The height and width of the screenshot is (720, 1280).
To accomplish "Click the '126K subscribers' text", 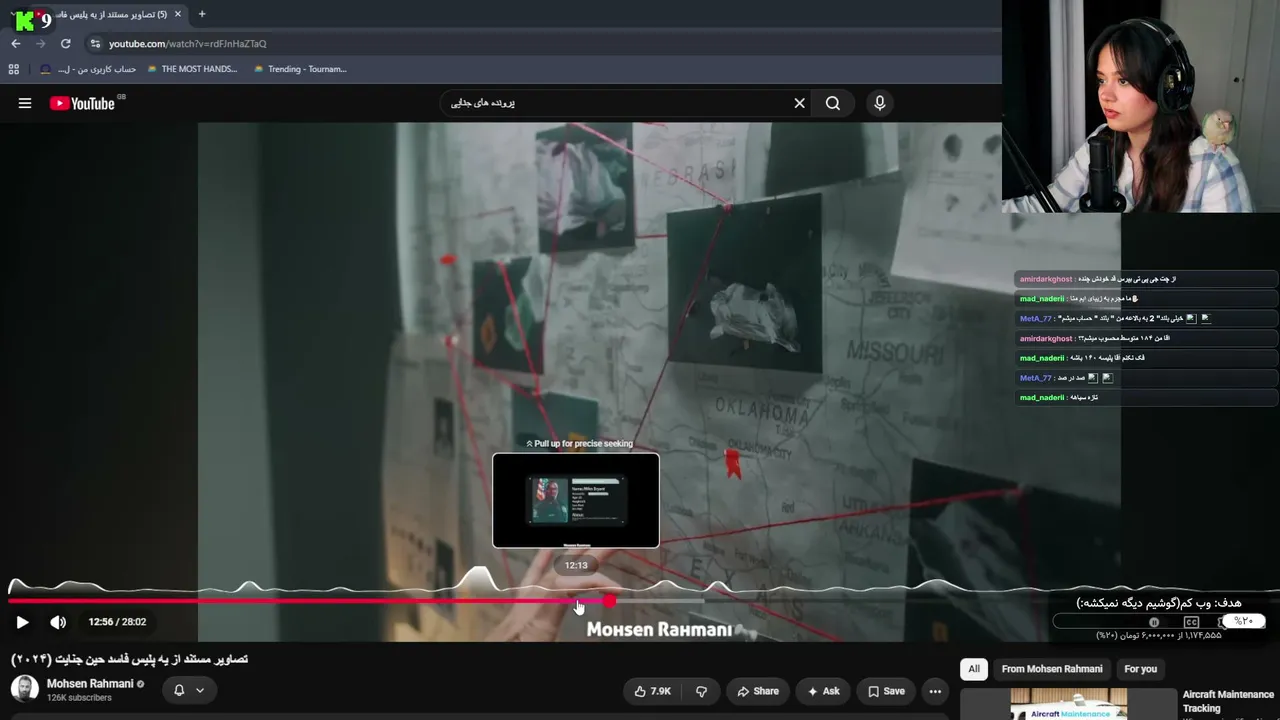I will click(x=79, y=698).
